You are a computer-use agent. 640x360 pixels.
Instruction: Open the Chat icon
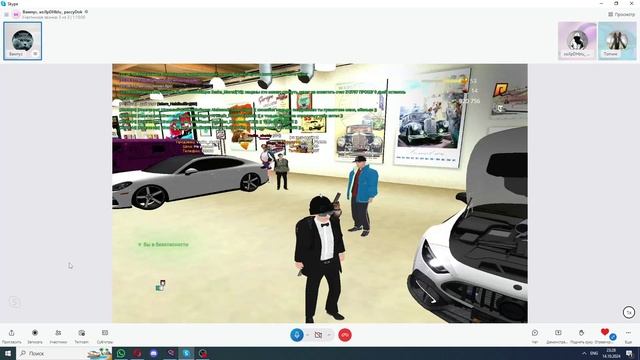click(x=535, y=333)
